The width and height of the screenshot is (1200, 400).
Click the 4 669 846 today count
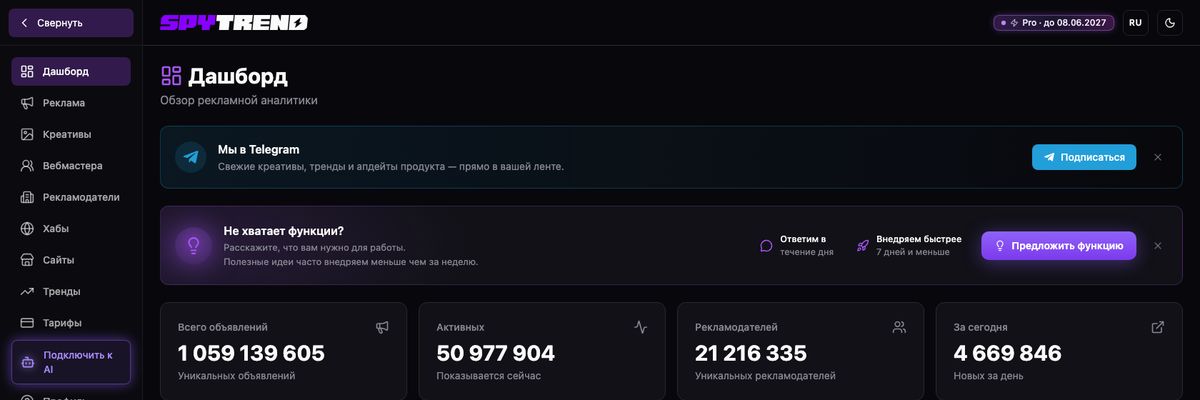[x=1008, y=353]
